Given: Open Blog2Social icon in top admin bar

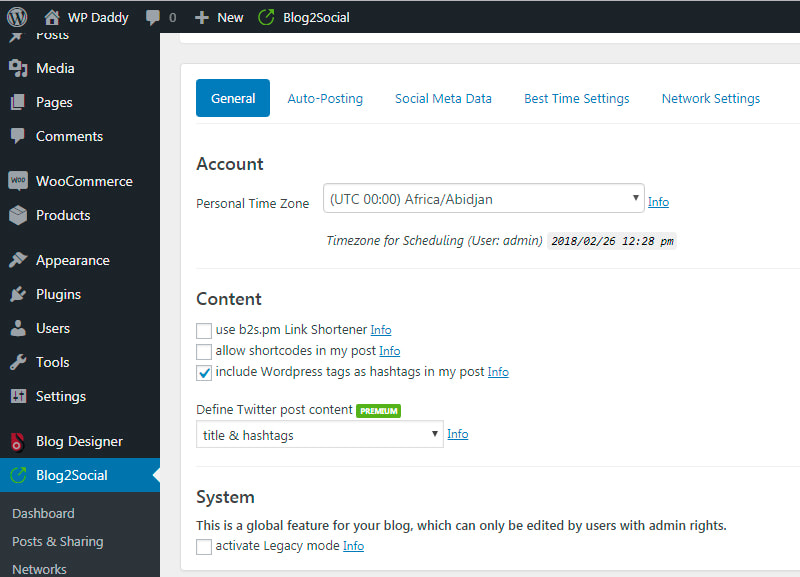Looking at the screenshot, I should pyautogui.click(x=266, y=17).
